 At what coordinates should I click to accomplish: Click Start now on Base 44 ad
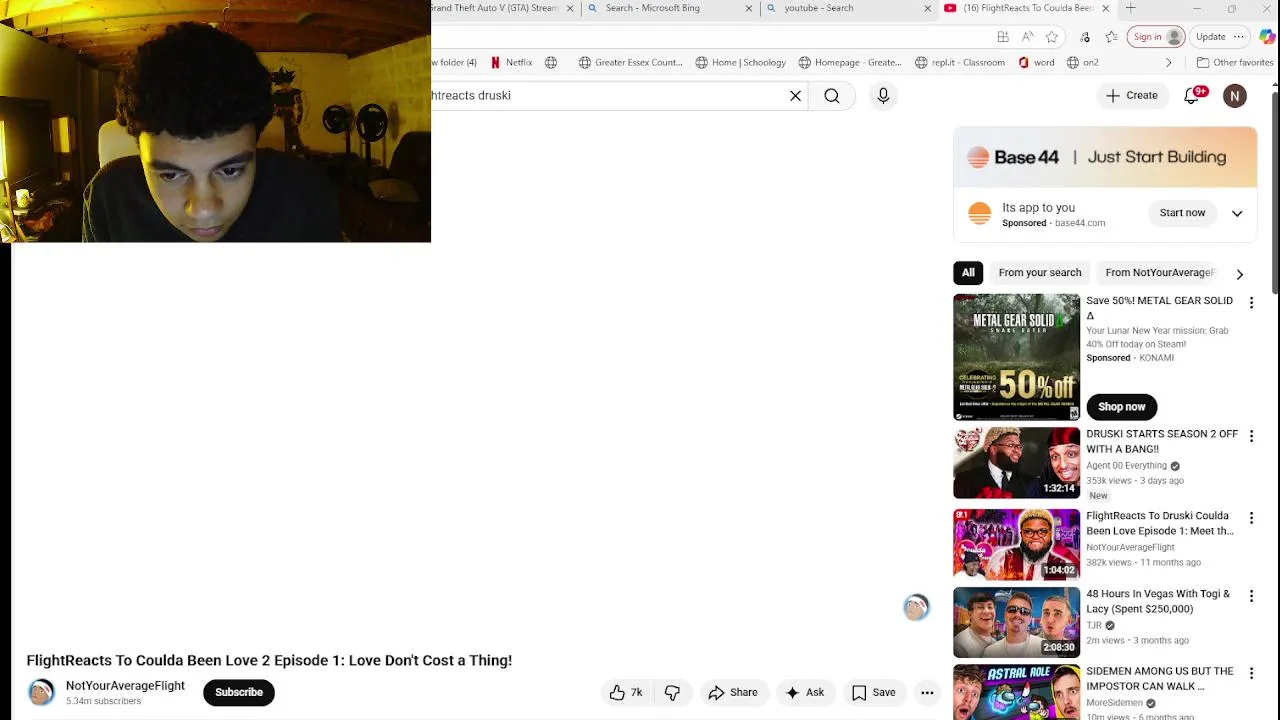tap(1182, 213)
